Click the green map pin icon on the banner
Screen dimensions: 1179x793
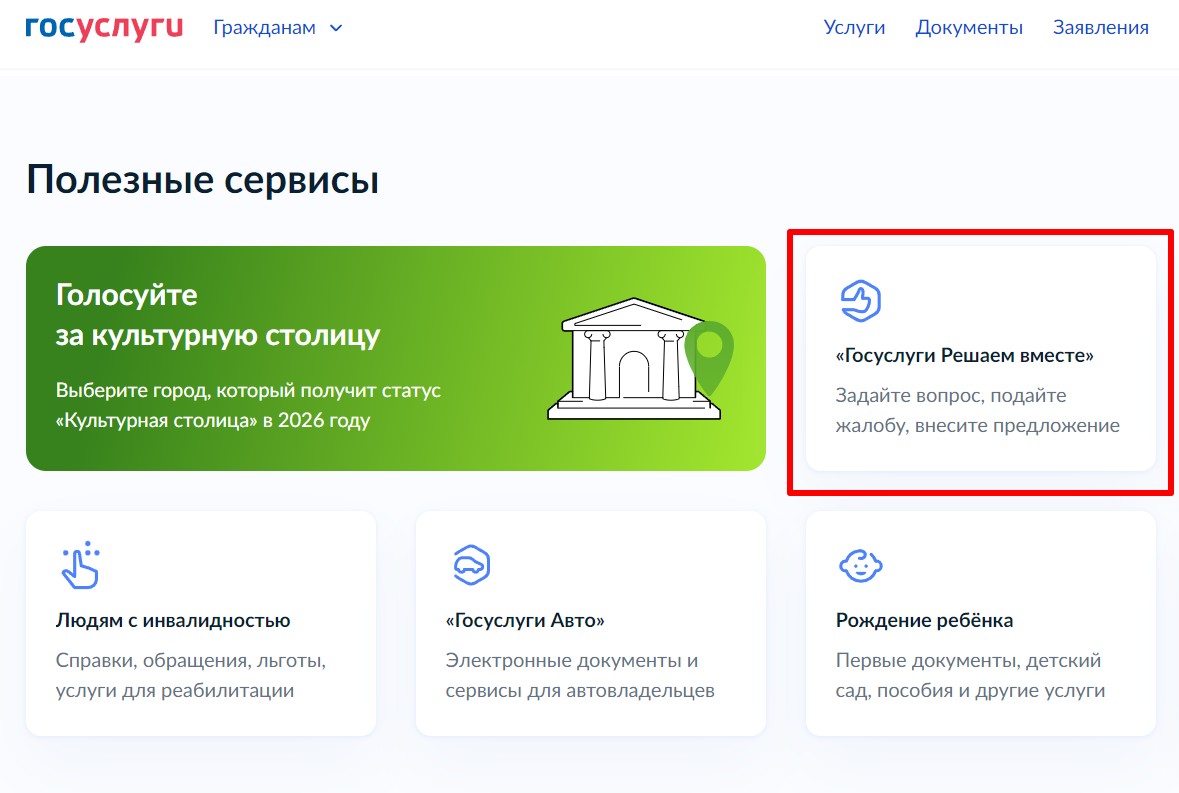coord(709,358)
